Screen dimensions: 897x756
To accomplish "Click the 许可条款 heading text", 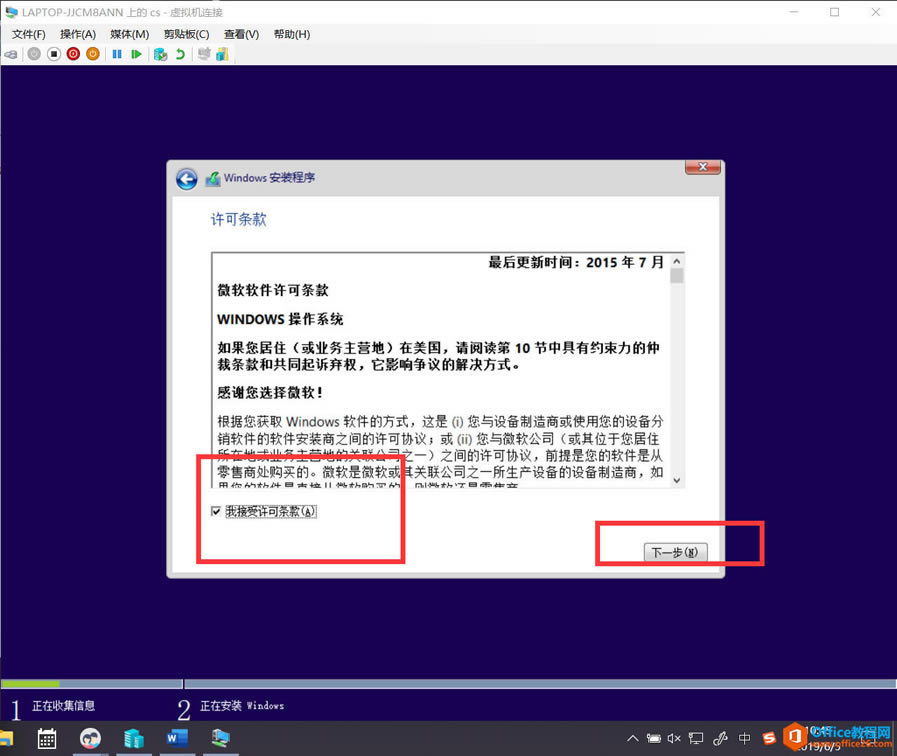I will tap(239, 220).
